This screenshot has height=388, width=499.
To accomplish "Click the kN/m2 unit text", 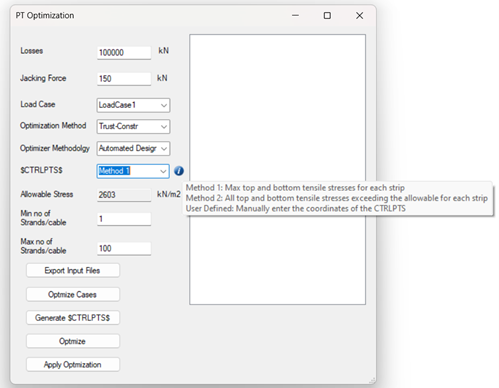I will tap(169, 194).
